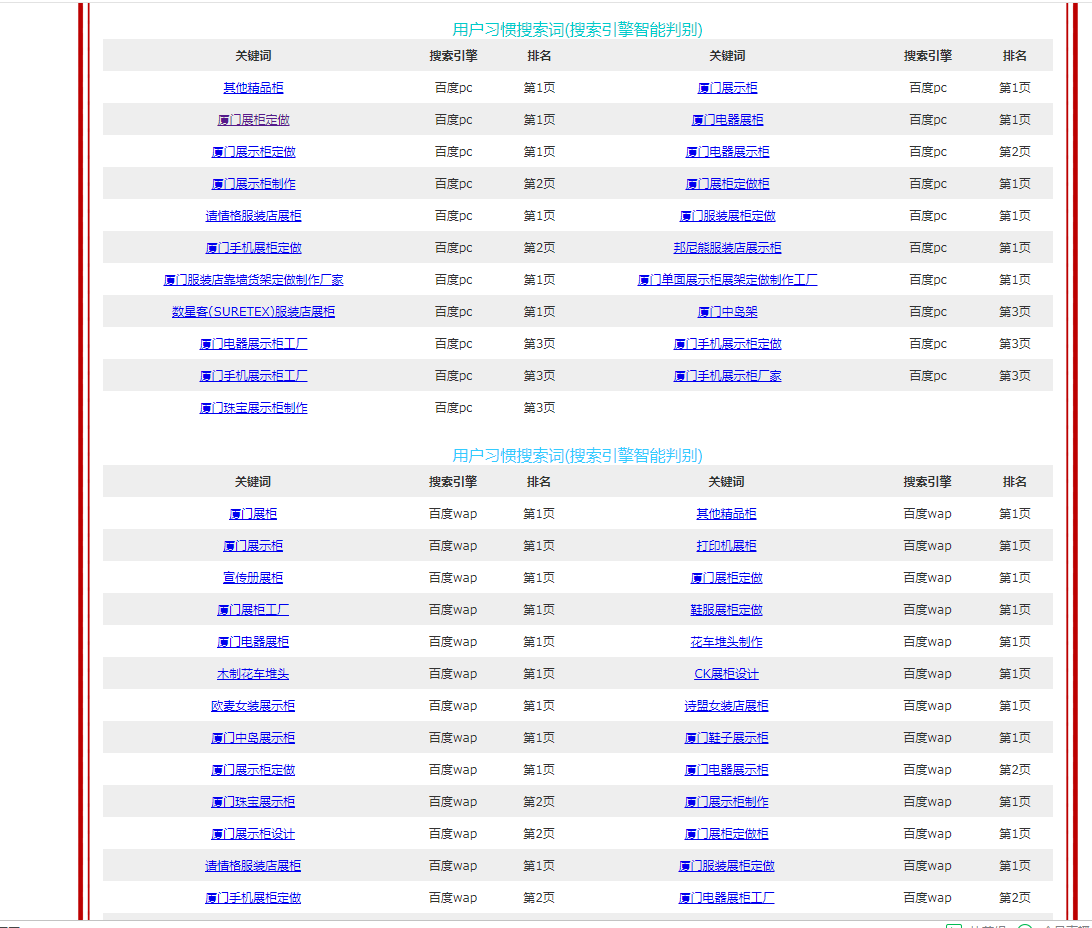
Task: Open the 邦尼熊服装店展示柜 link
Action: click(x=727, y=248)
